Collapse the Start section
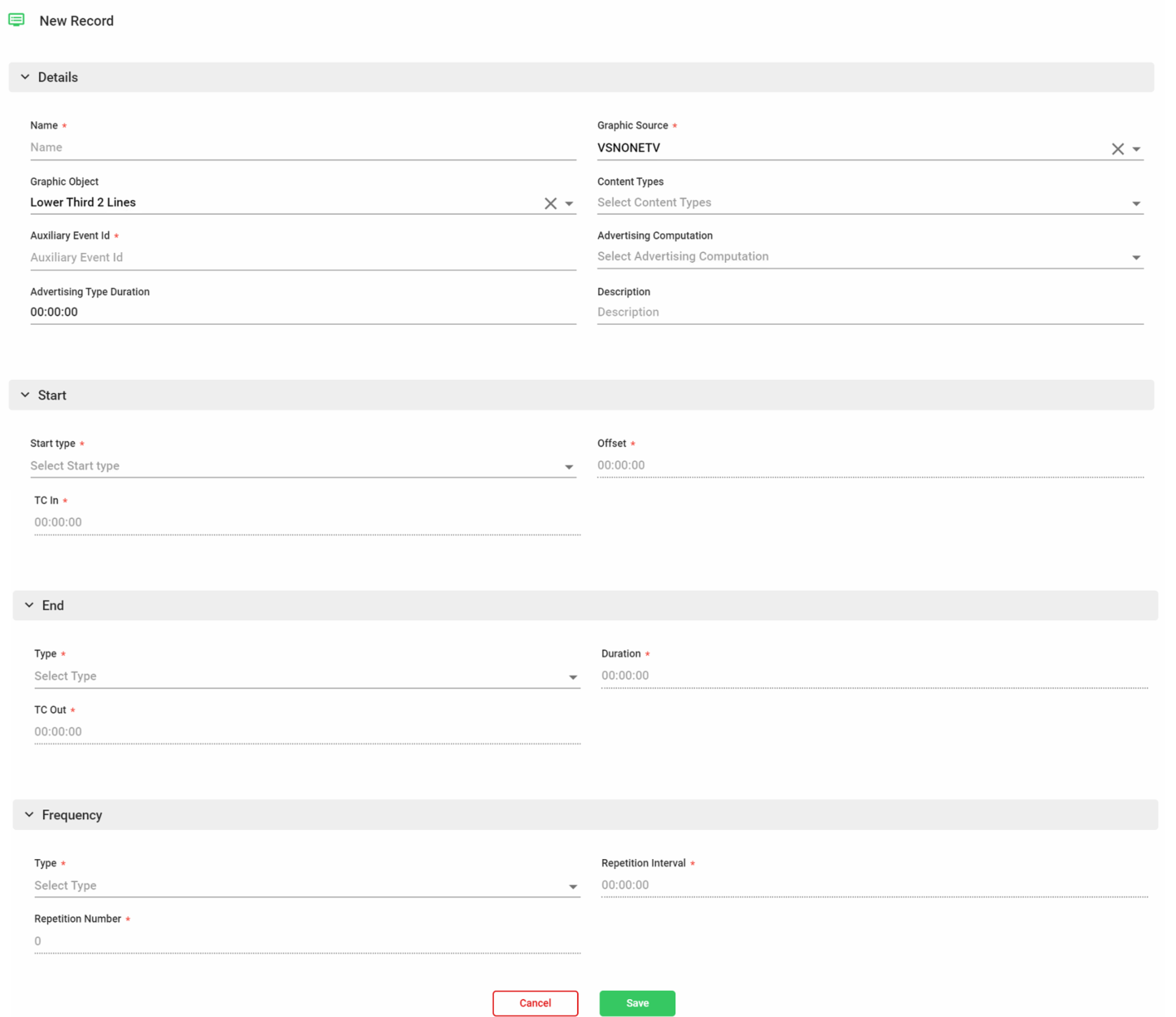This screenshot has height=1017, width=1176. coord(25,395)
